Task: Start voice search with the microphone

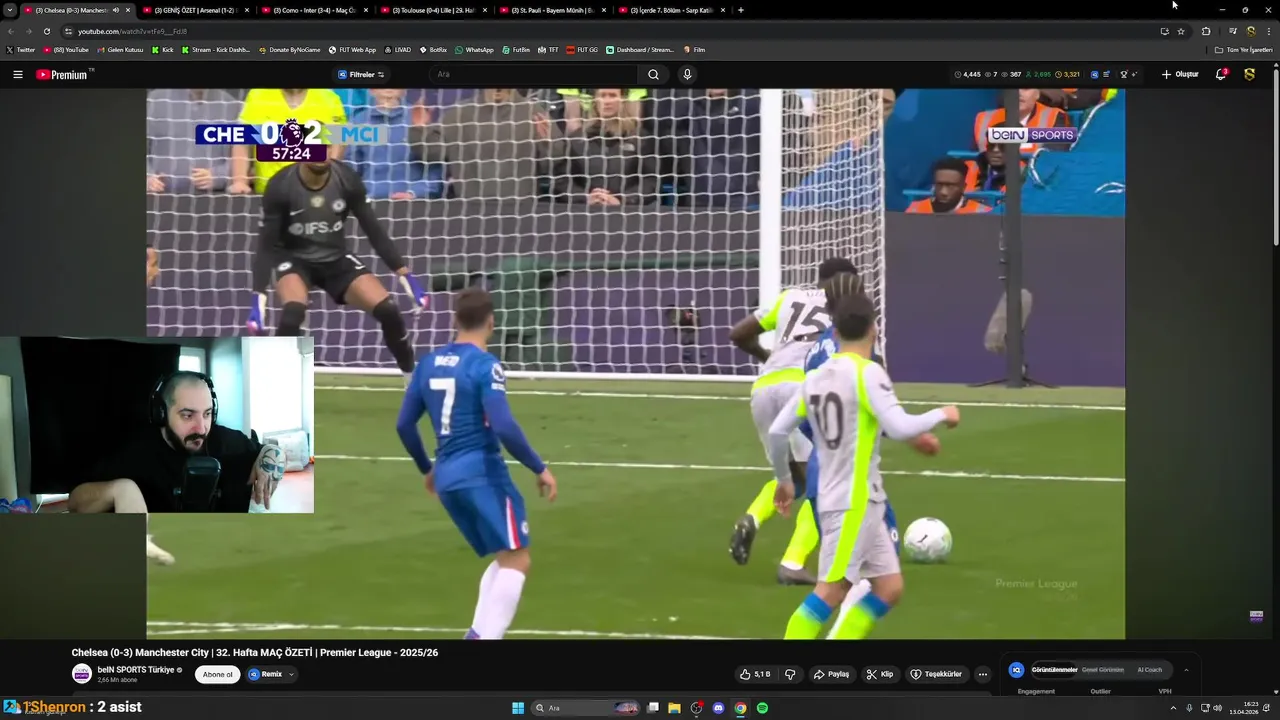Action: point(687,74)
